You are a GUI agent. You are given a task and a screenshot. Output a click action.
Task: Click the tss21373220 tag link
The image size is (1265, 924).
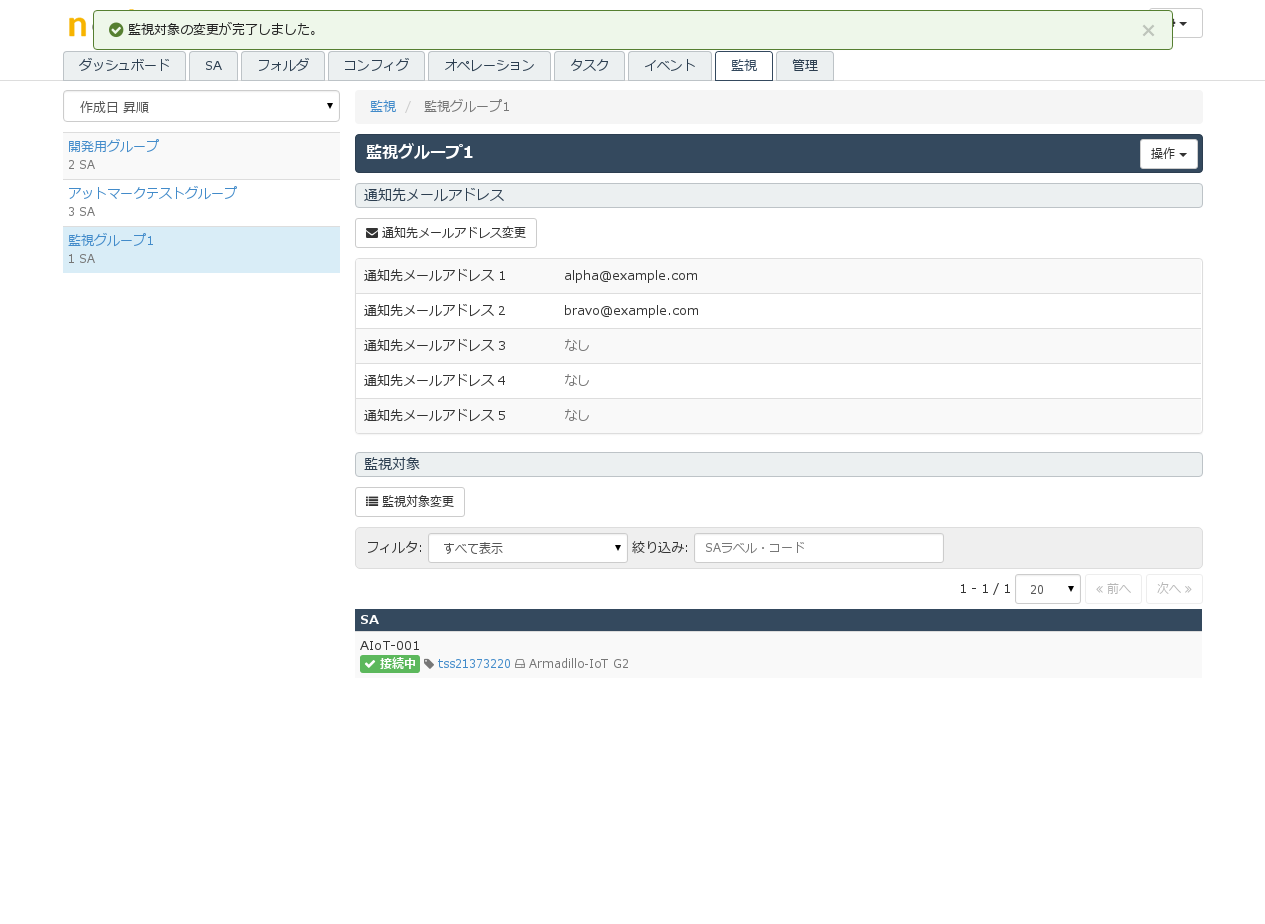pyautogui.click(x=474, y=664)
